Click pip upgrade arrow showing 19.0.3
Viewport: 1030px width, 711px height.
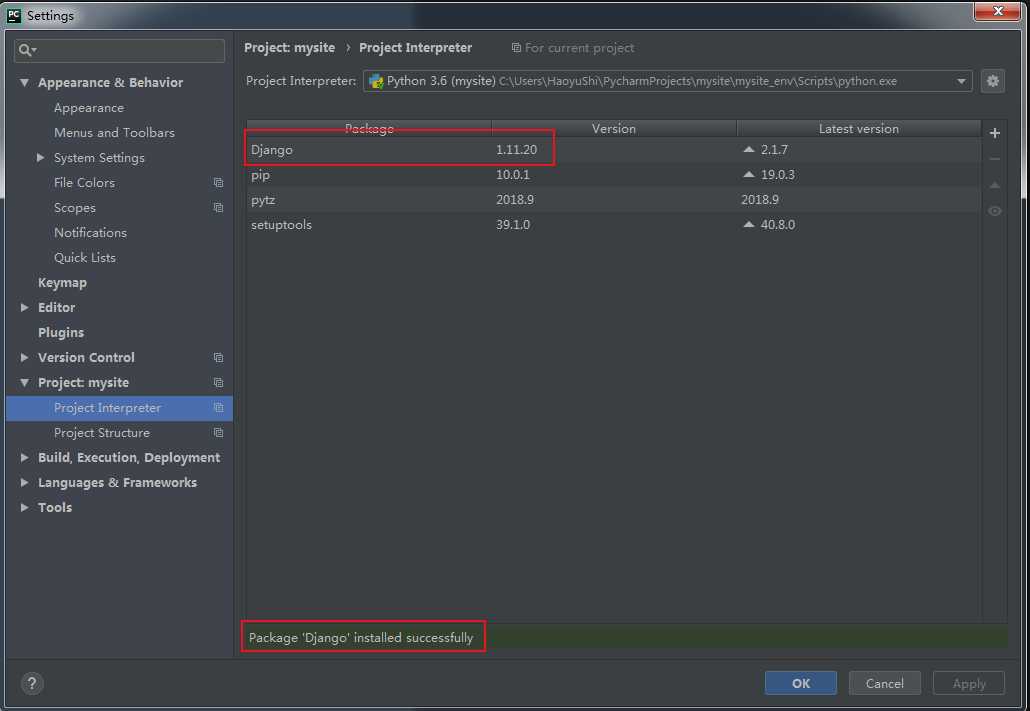click(x=748, y=174)
